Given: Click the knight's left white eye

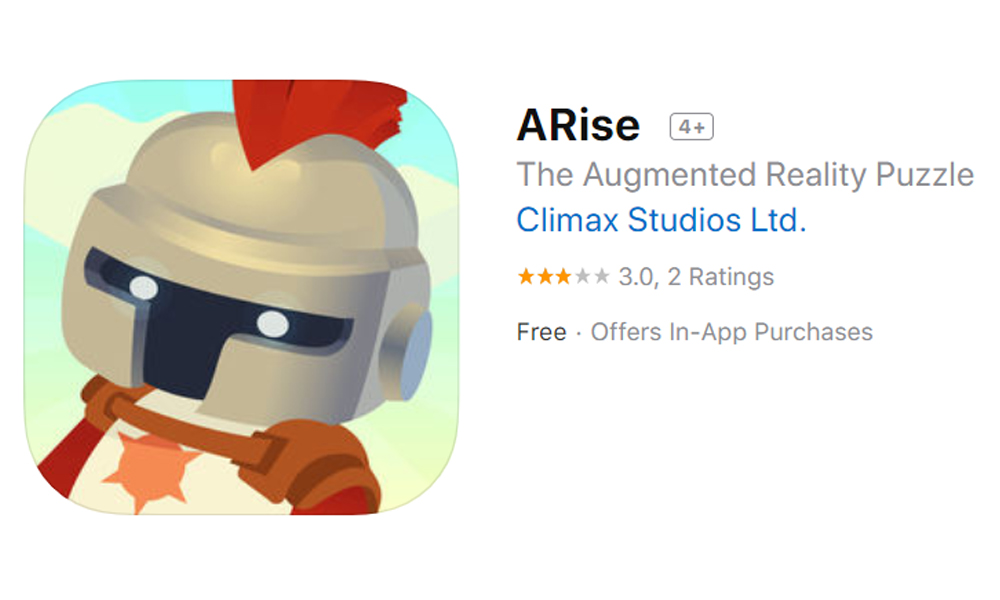Looking at the screenshot, I should [x=144, y=288].
